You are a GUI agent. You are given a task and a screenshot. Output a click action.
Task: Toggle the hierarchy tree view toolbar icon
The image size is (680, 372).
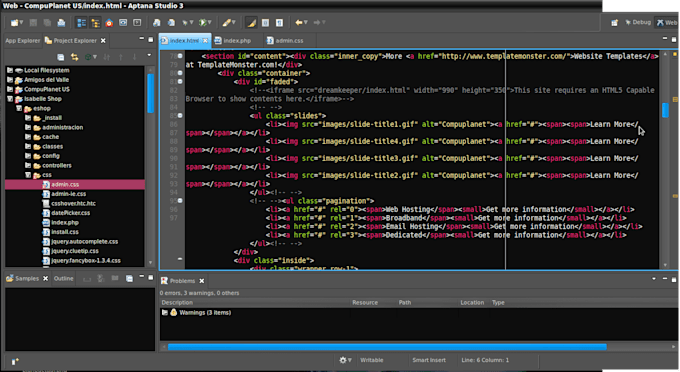click(95, 23)
